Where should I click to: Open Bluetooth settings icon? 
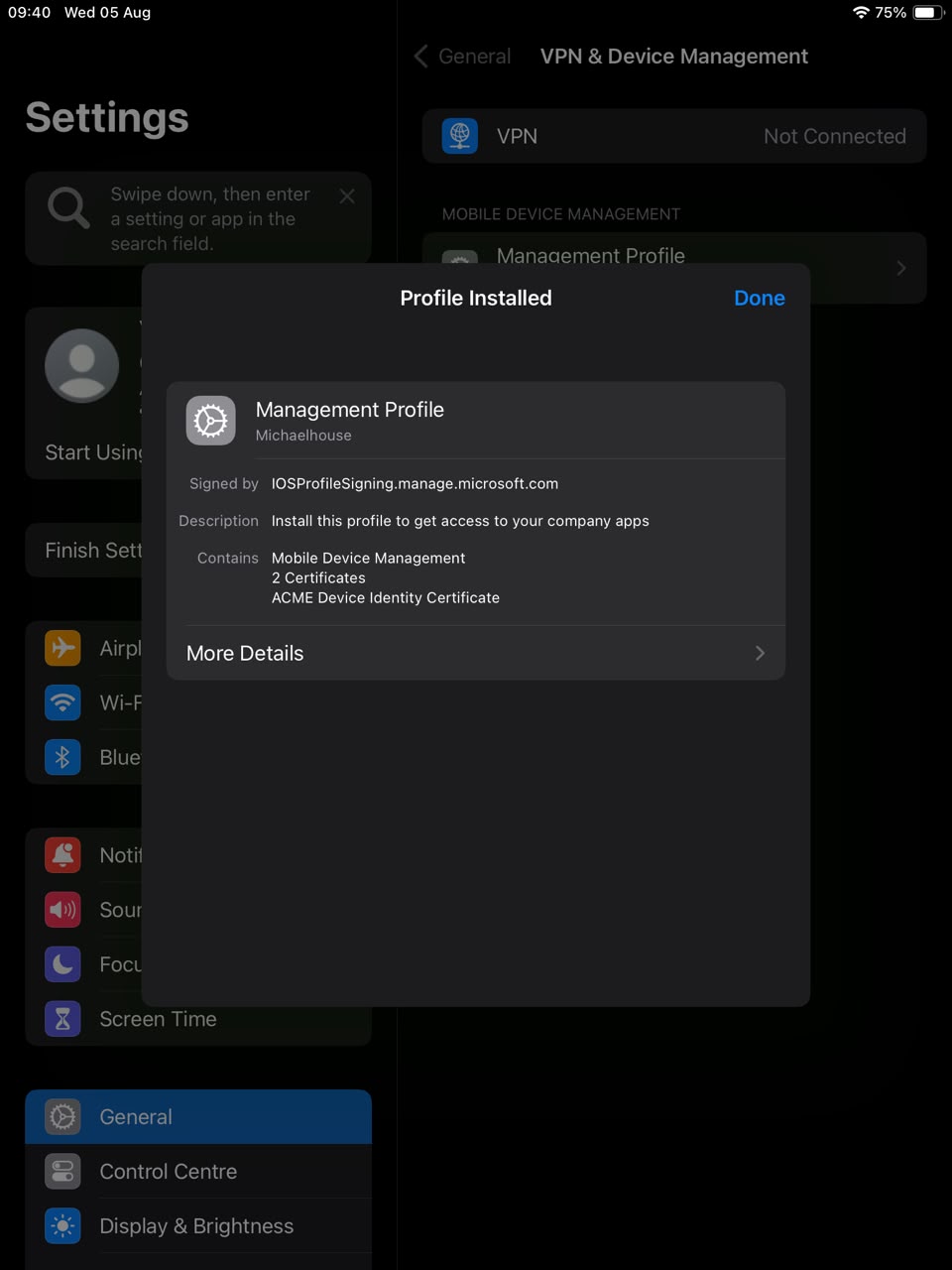point(62,757)
